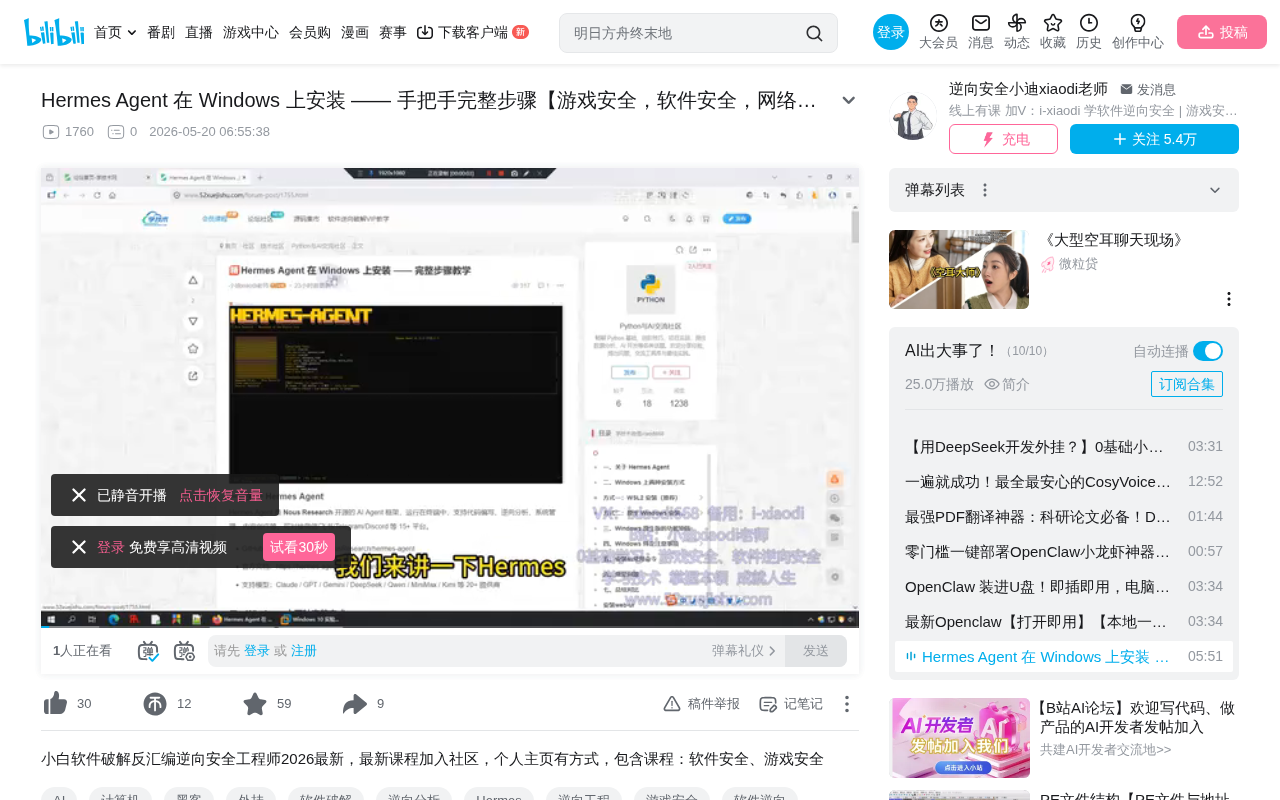Like the video with thumbs-up icon

55,704
